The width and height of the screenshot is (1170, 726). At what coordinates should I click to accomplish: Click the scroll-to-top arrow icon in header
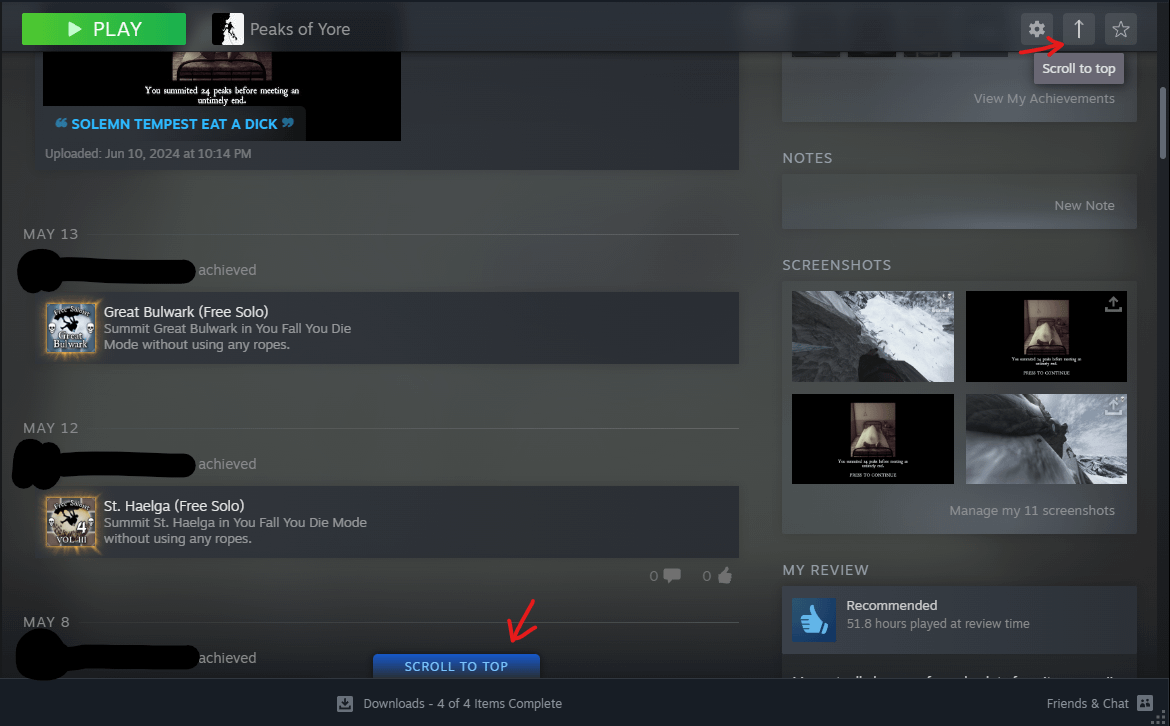click(1079, 29)
